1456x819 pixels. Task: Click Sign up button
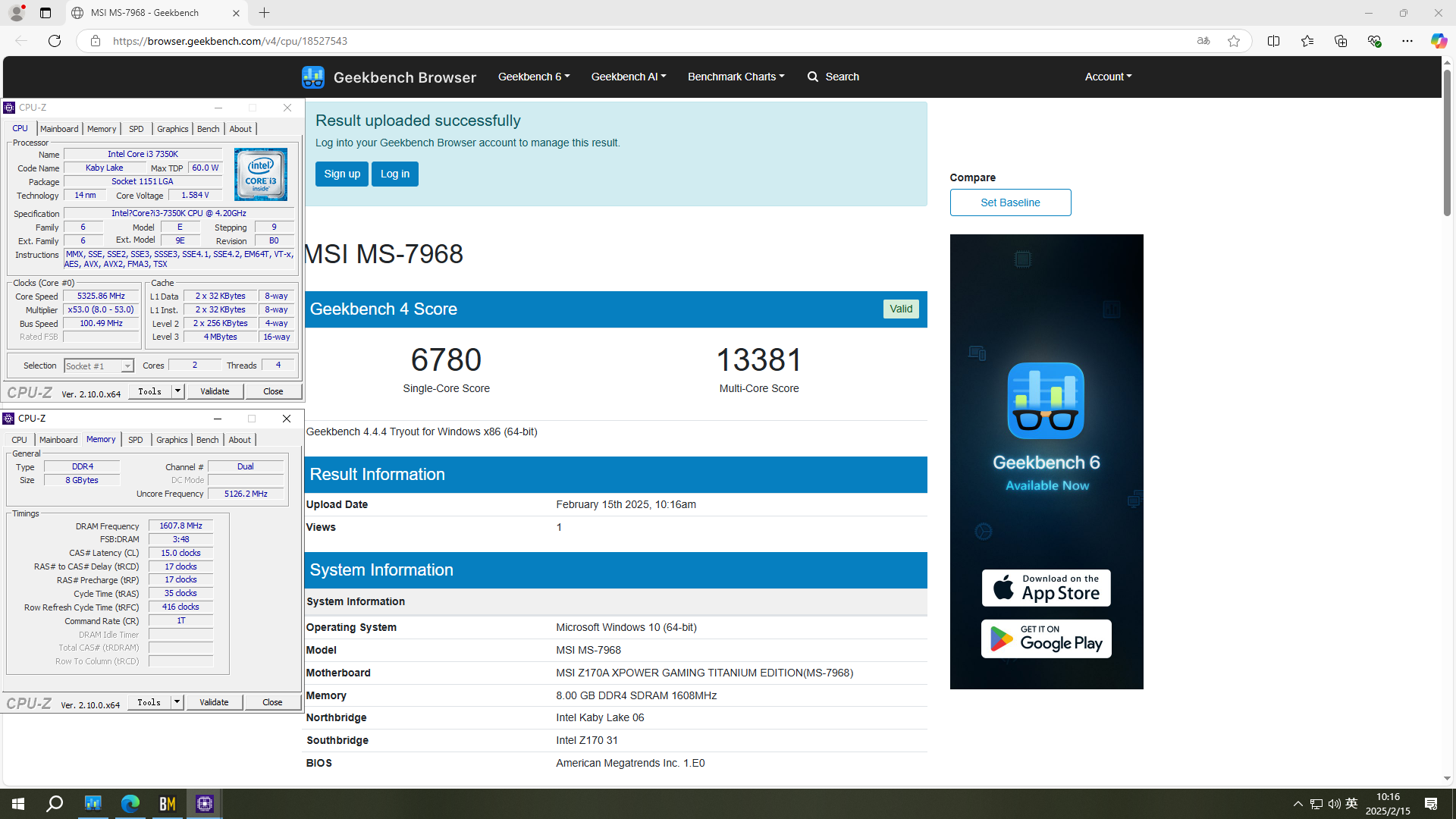[342, 174]
